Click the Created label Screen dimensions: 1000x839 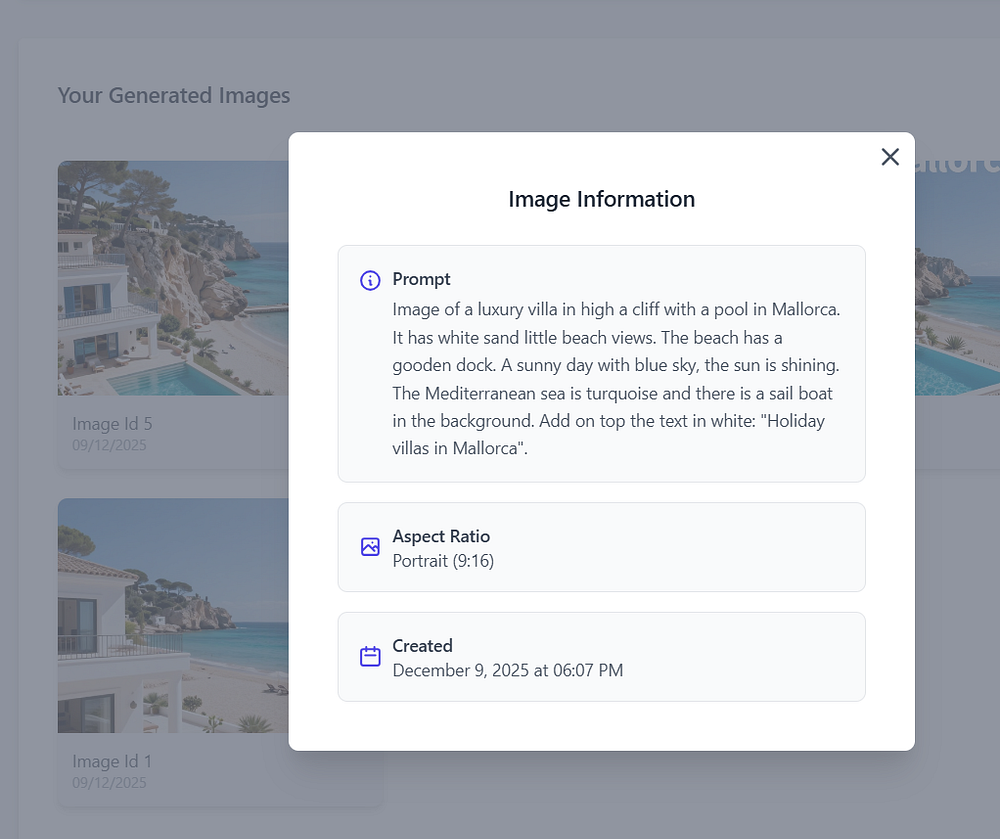[x=422, y=646]
